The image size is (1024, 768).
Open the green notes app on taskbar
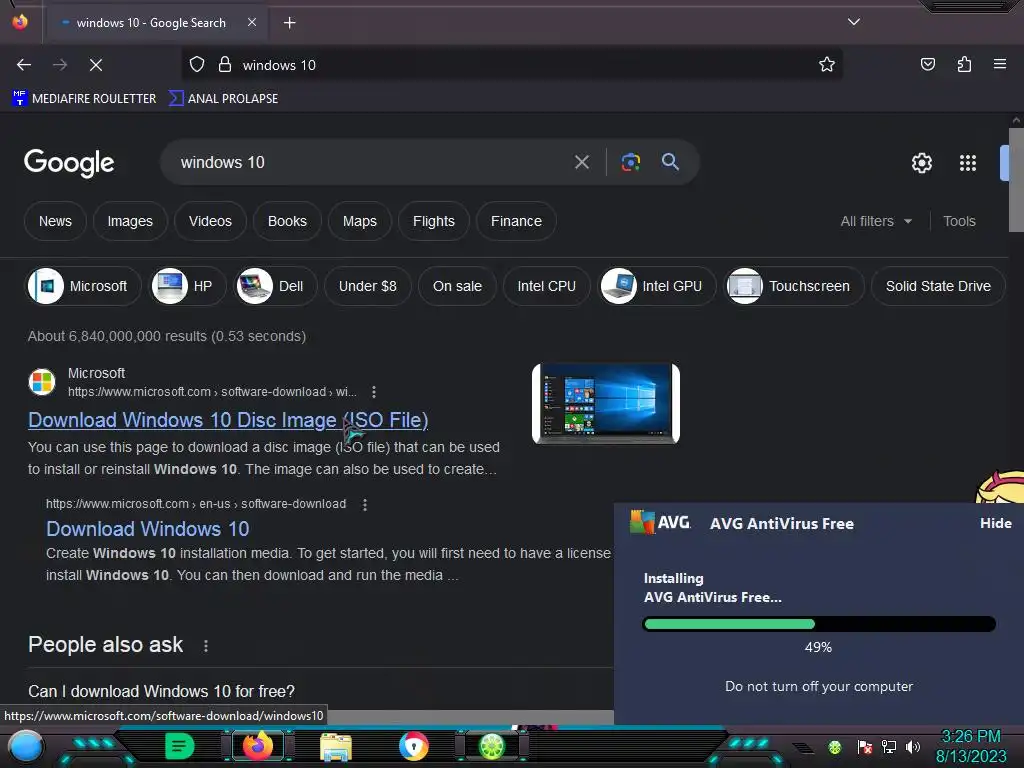[x=179, y=746]
